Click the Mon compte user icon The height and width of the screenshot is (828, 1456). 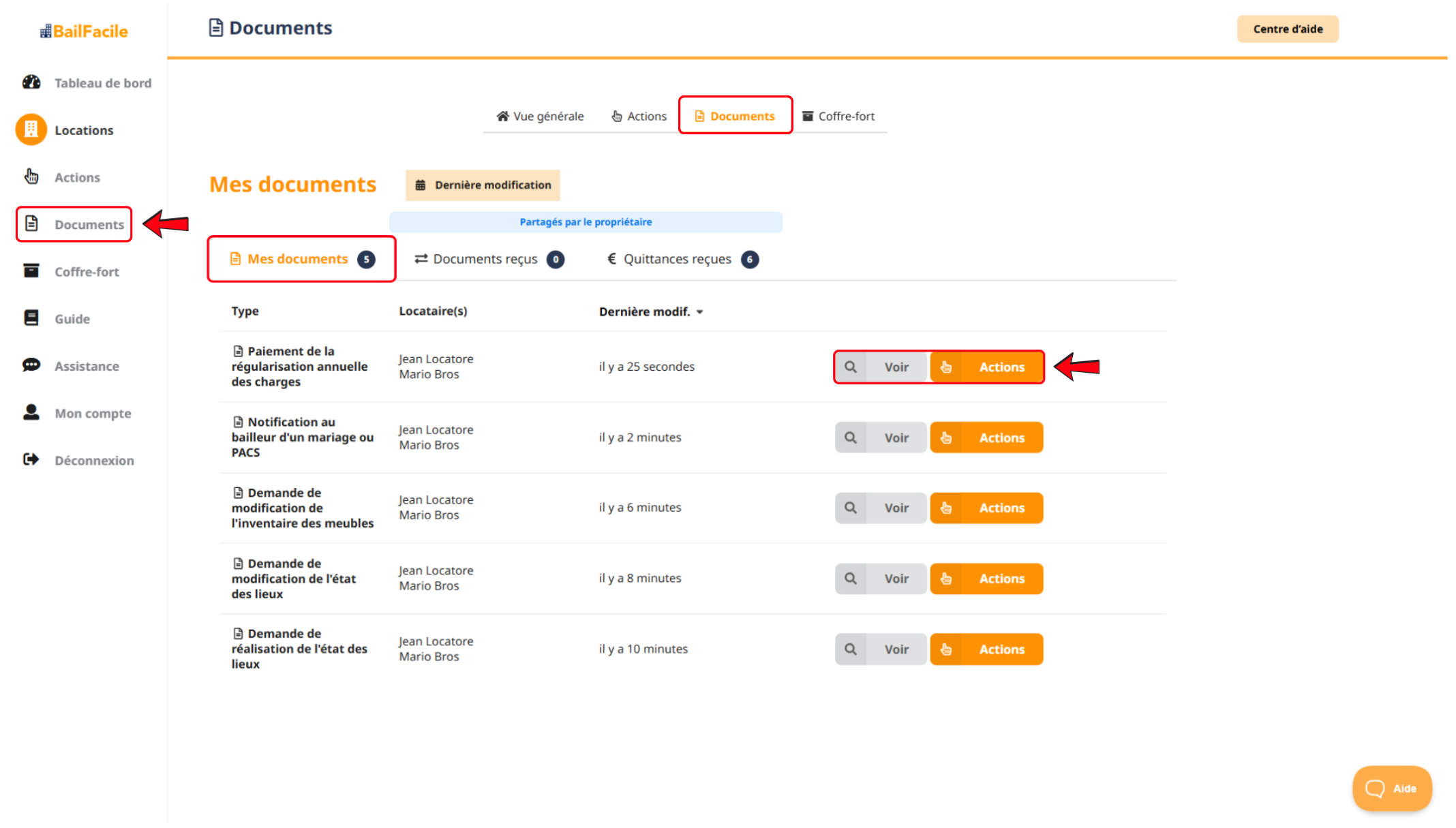click(31, 412)
